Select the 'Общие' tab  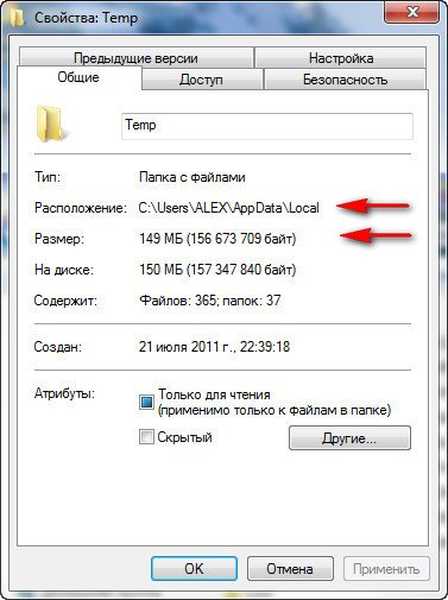point(78,77)
